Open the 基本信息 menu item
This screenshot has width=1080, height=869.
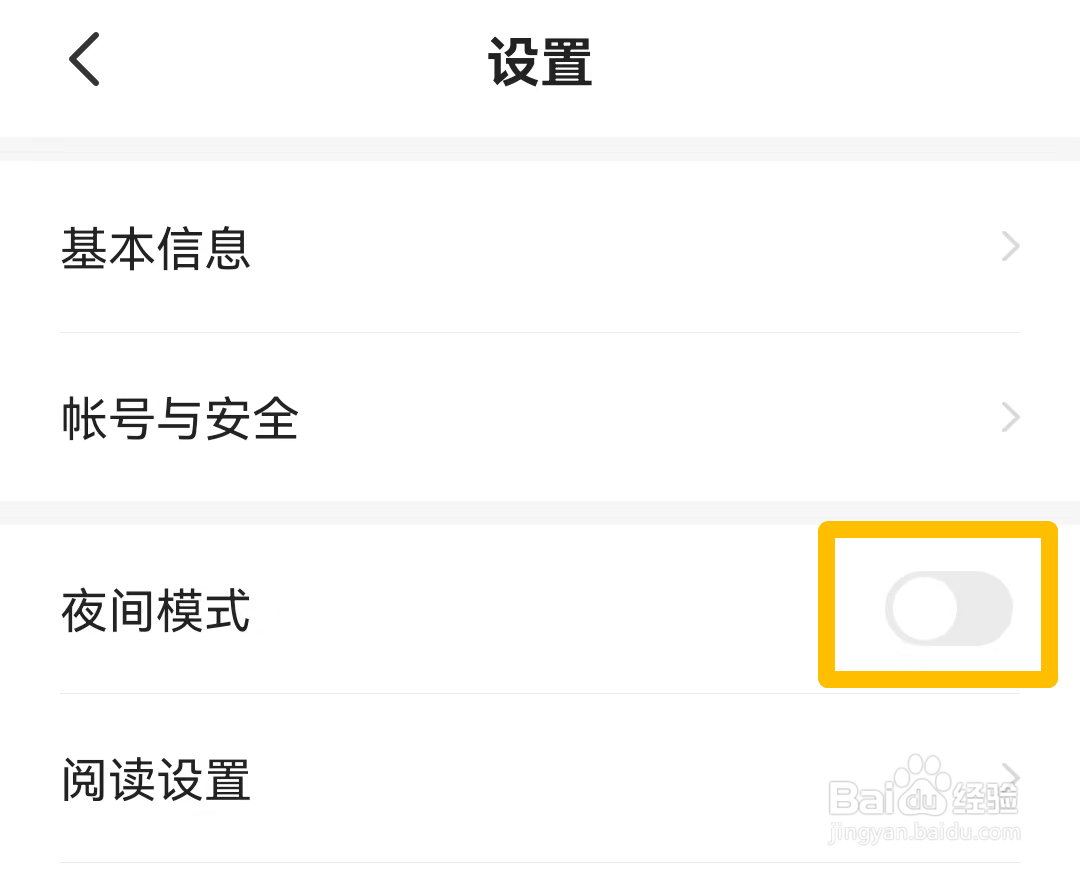155,248
